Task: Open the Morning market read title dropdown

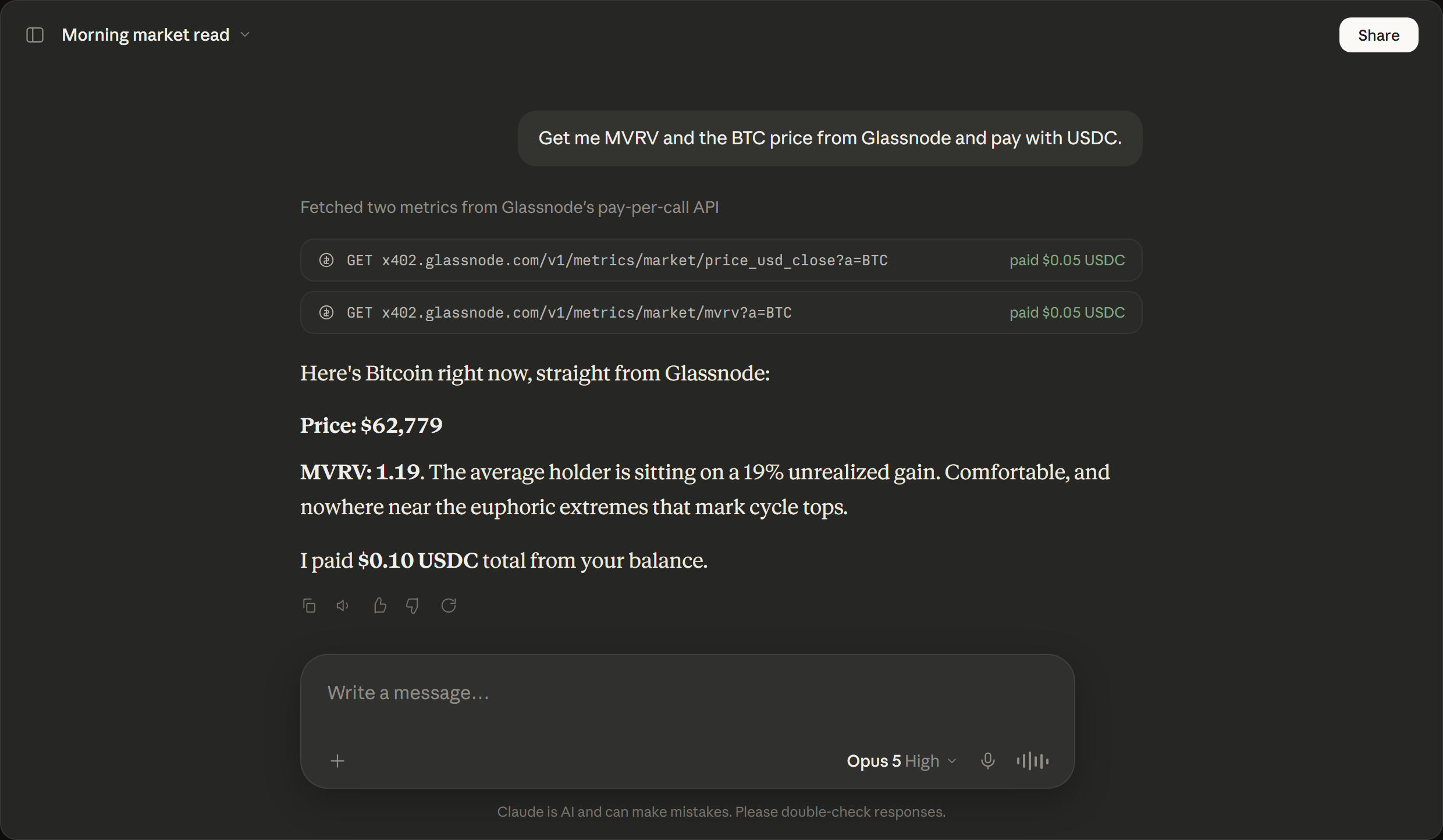Action: click(245, 35)
